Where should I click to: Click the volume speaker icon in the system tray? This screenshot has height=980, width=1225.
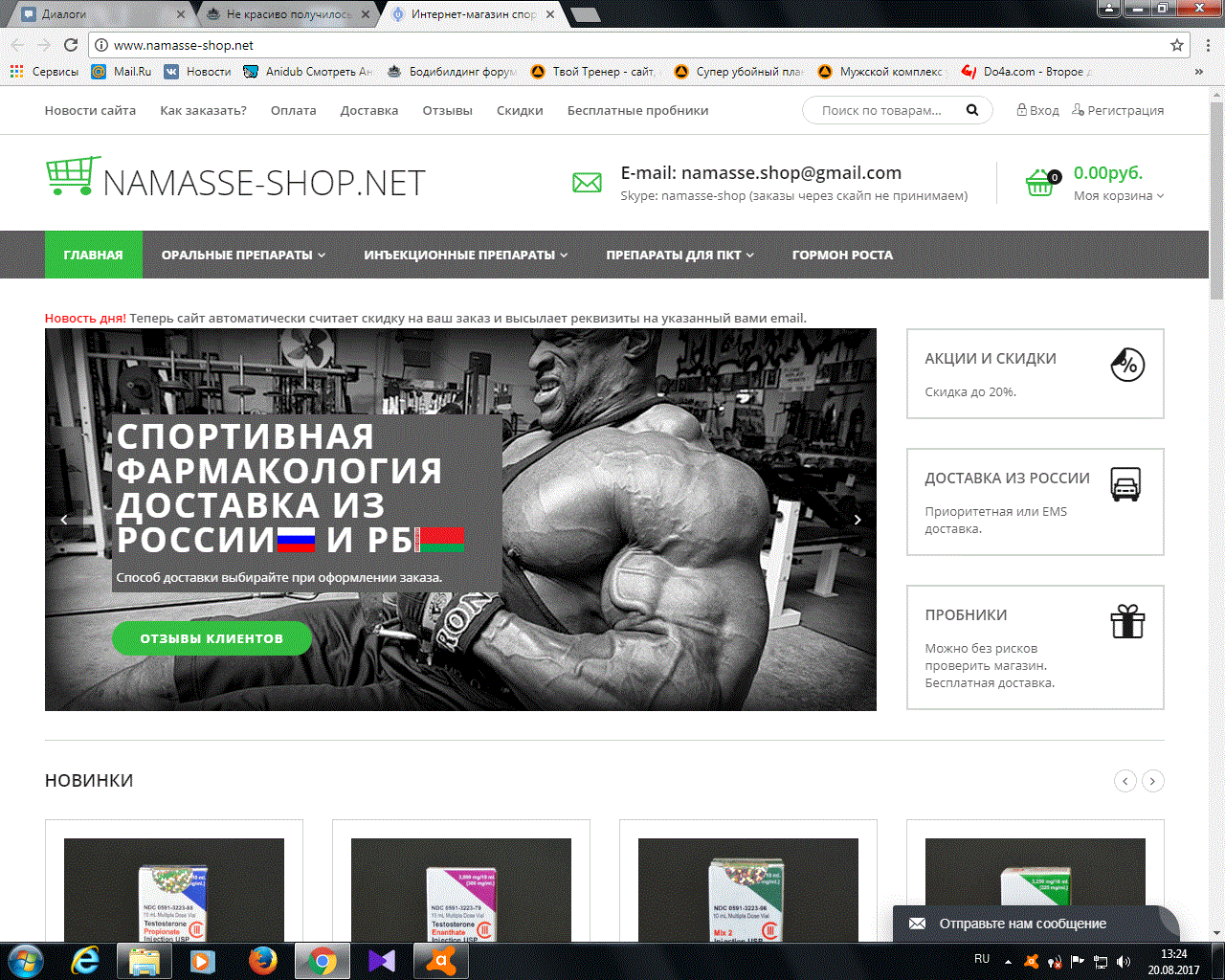pos(1124,960)
